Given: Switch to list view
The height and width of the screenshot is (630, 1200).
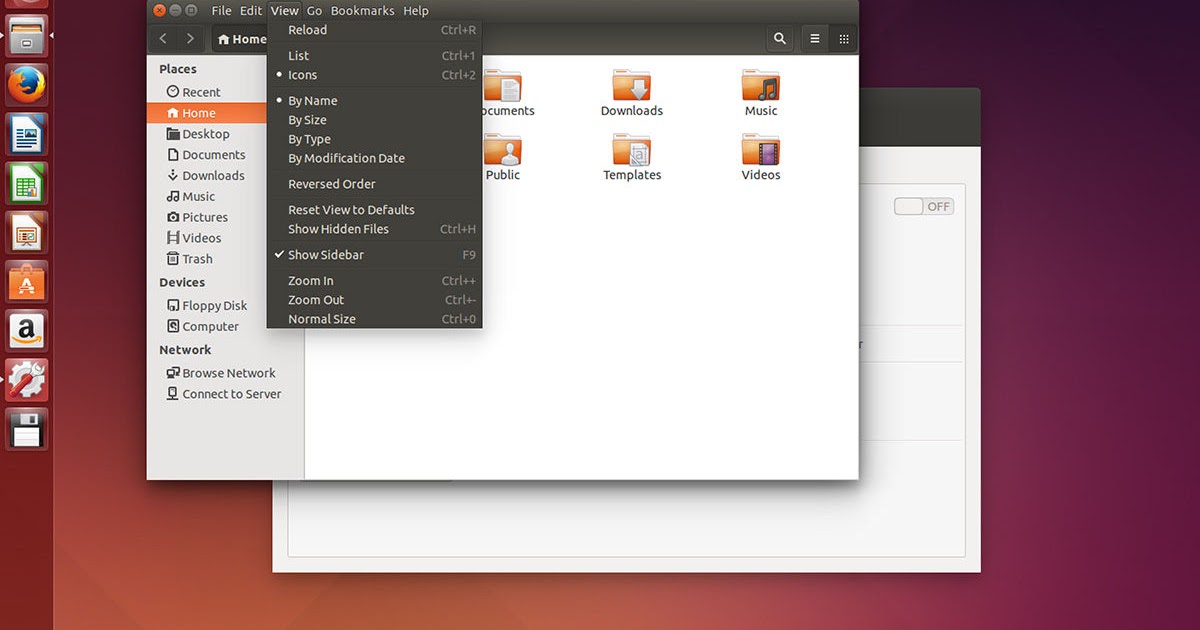Looking at the screenshot, I should [814, 38].
